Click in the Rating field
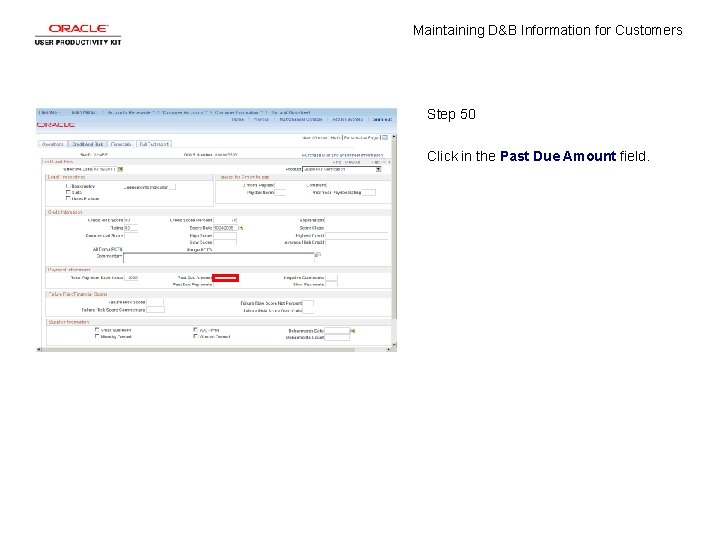This screenshot has height=540, width=720. tap(131, 228)
